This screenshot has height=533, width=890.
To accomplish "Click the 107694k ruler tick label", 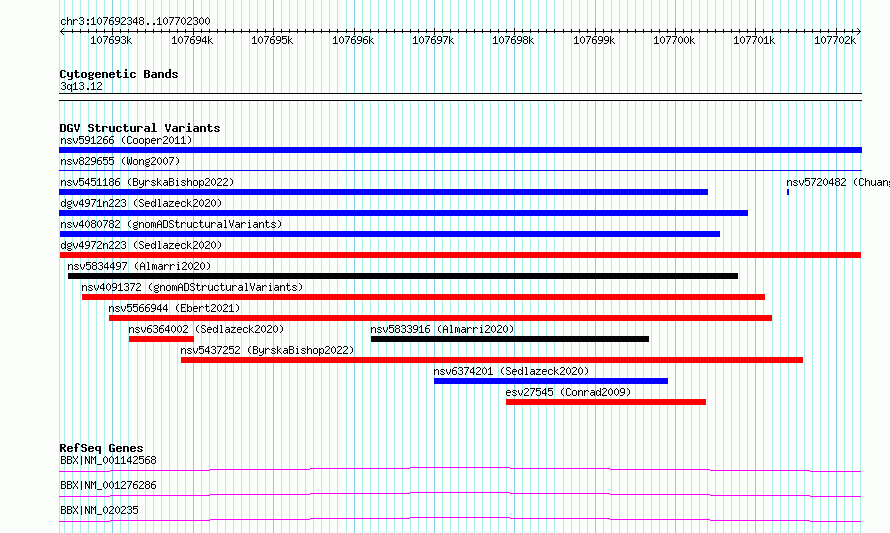I will coord(192,40).
